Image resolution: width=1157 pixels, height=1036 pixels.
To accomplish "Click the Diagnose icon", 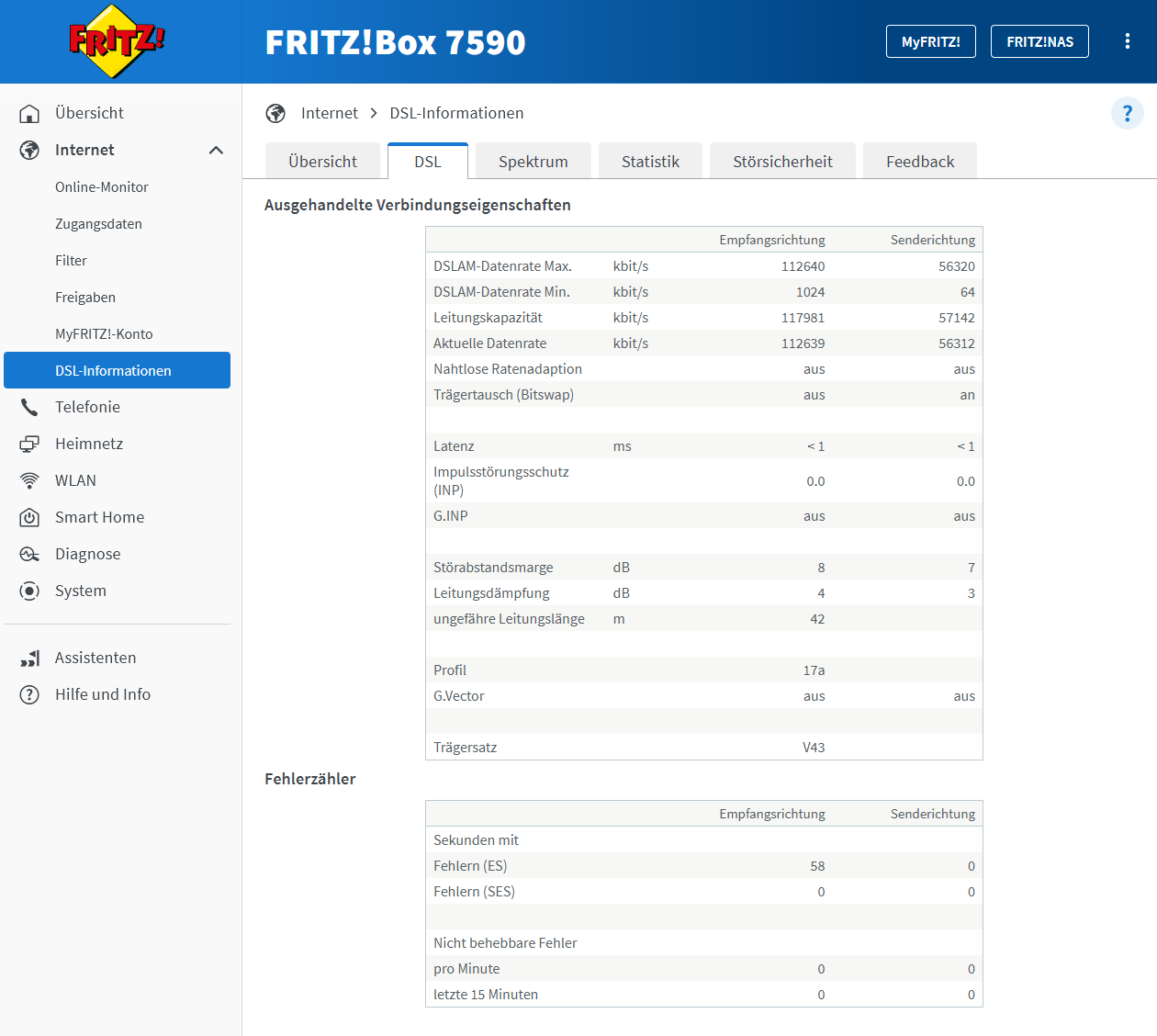I will (29, 554).
